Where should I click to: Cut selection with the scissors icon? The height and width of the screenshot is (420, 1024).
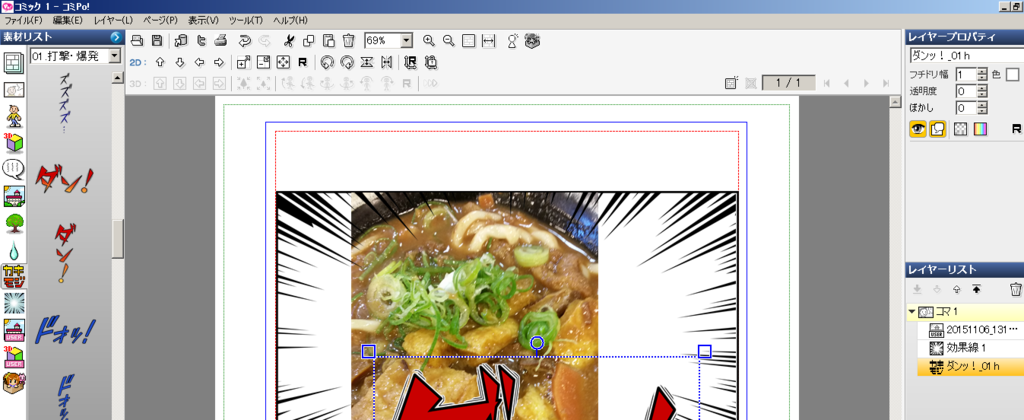(x=288, y=40)
